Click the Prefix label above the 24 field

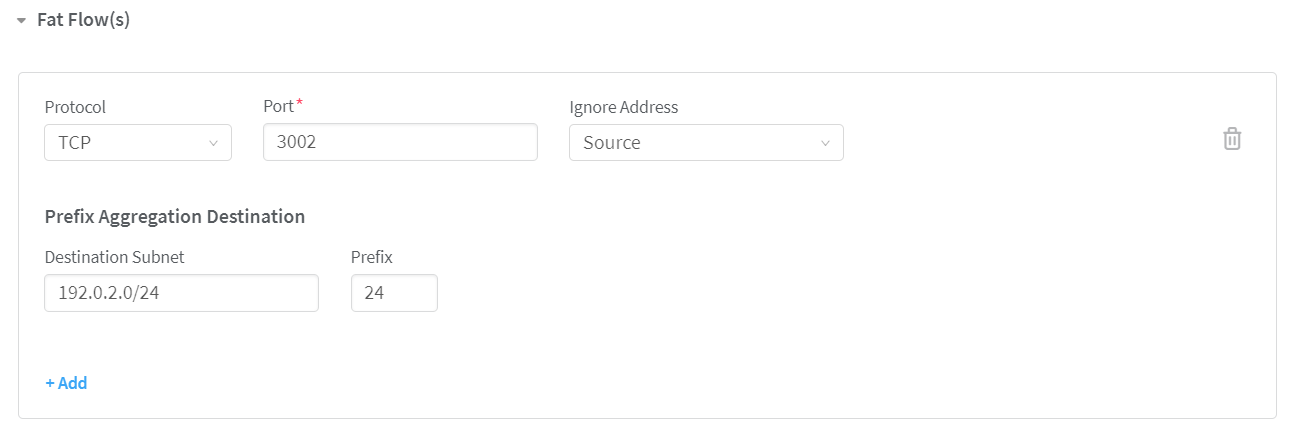371,257
